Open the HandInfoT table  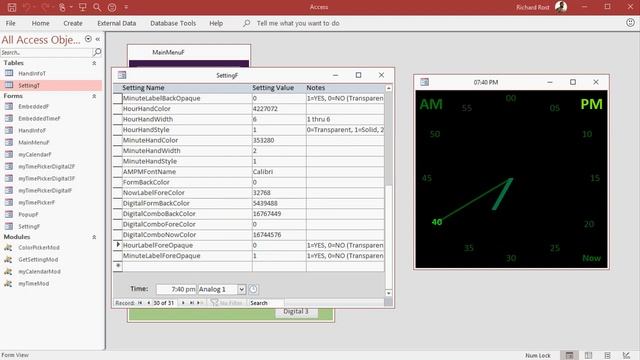pos(32,73)
